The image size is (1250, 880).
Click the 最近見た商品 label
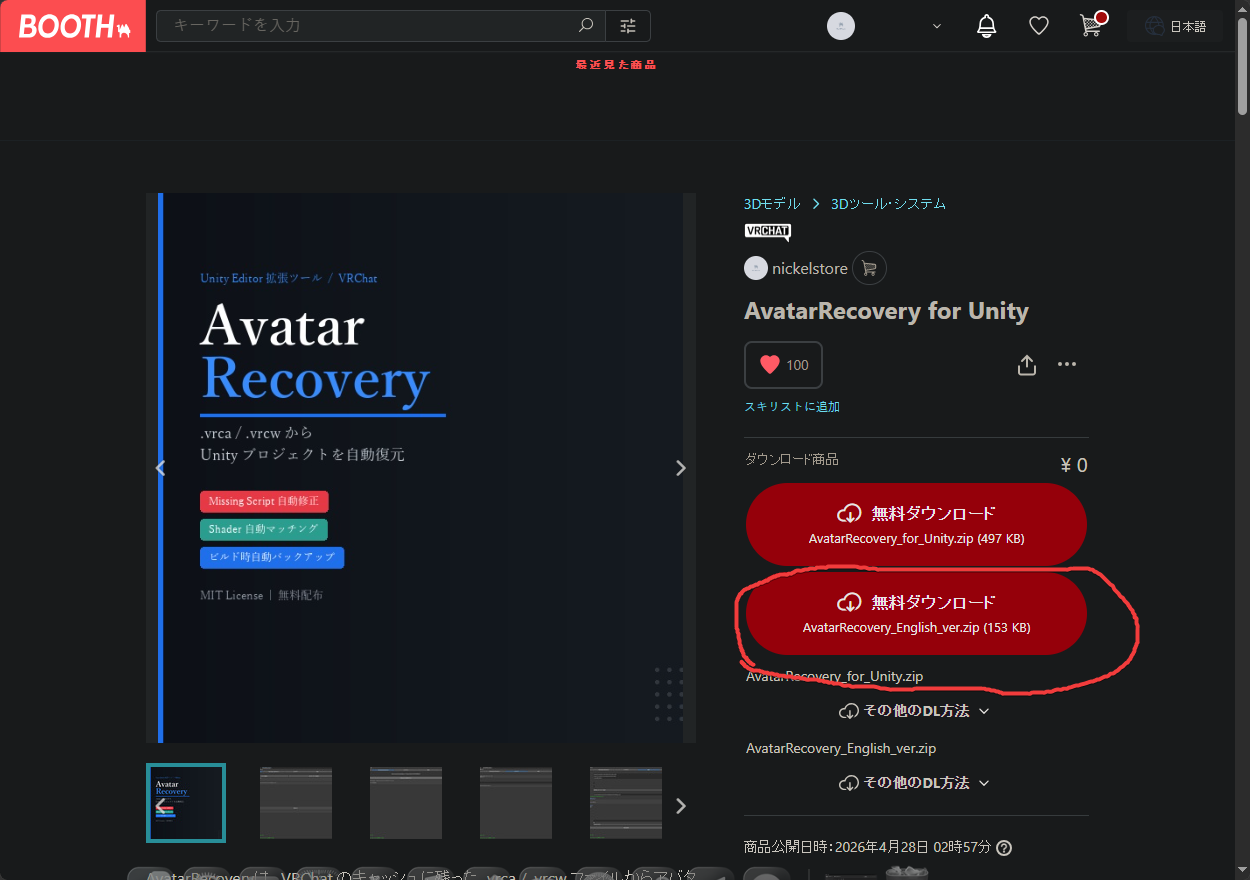tap(616, 65)
